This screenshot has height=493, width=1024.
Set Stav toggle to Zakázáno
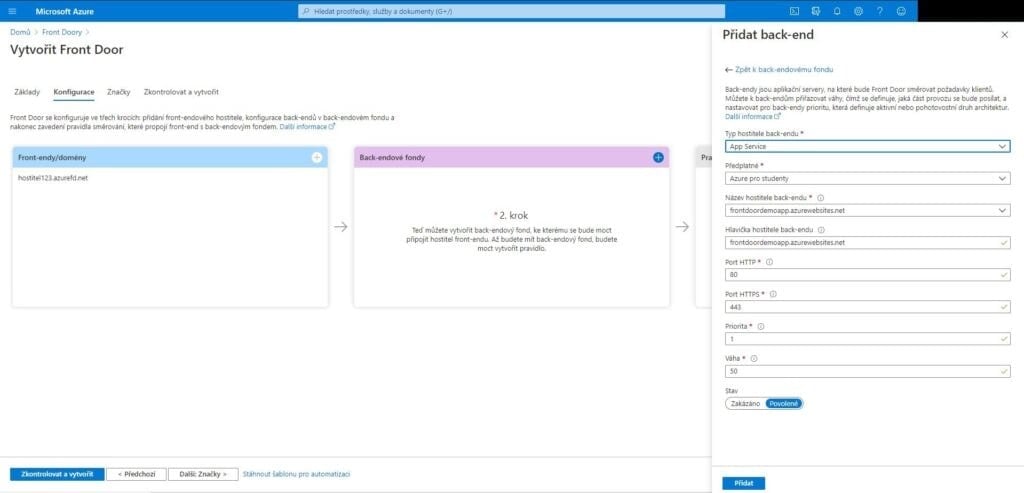coord(745,403)
